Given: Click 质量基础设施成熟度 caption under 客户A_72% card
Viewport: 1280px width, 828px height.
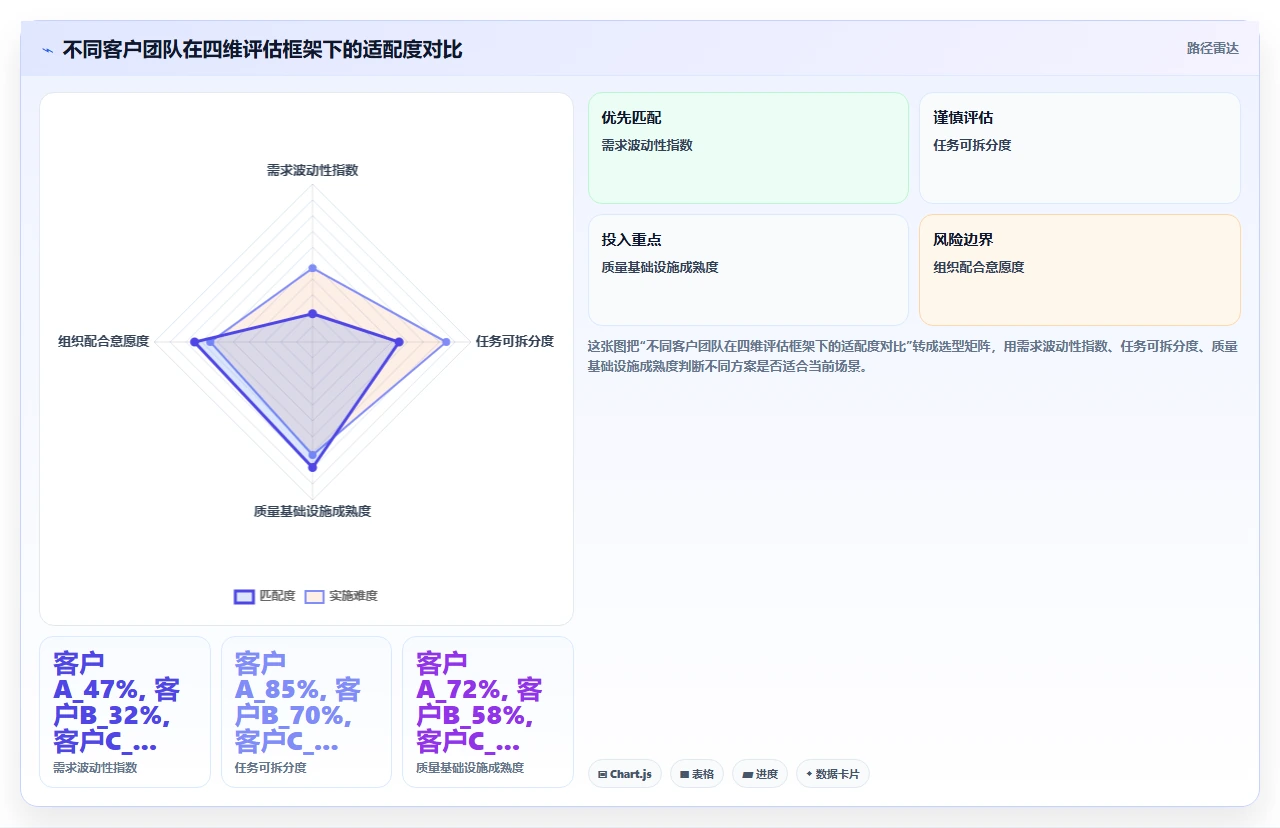Looking at the screenshot, I should pyautogui.click(x=470, y=768).
